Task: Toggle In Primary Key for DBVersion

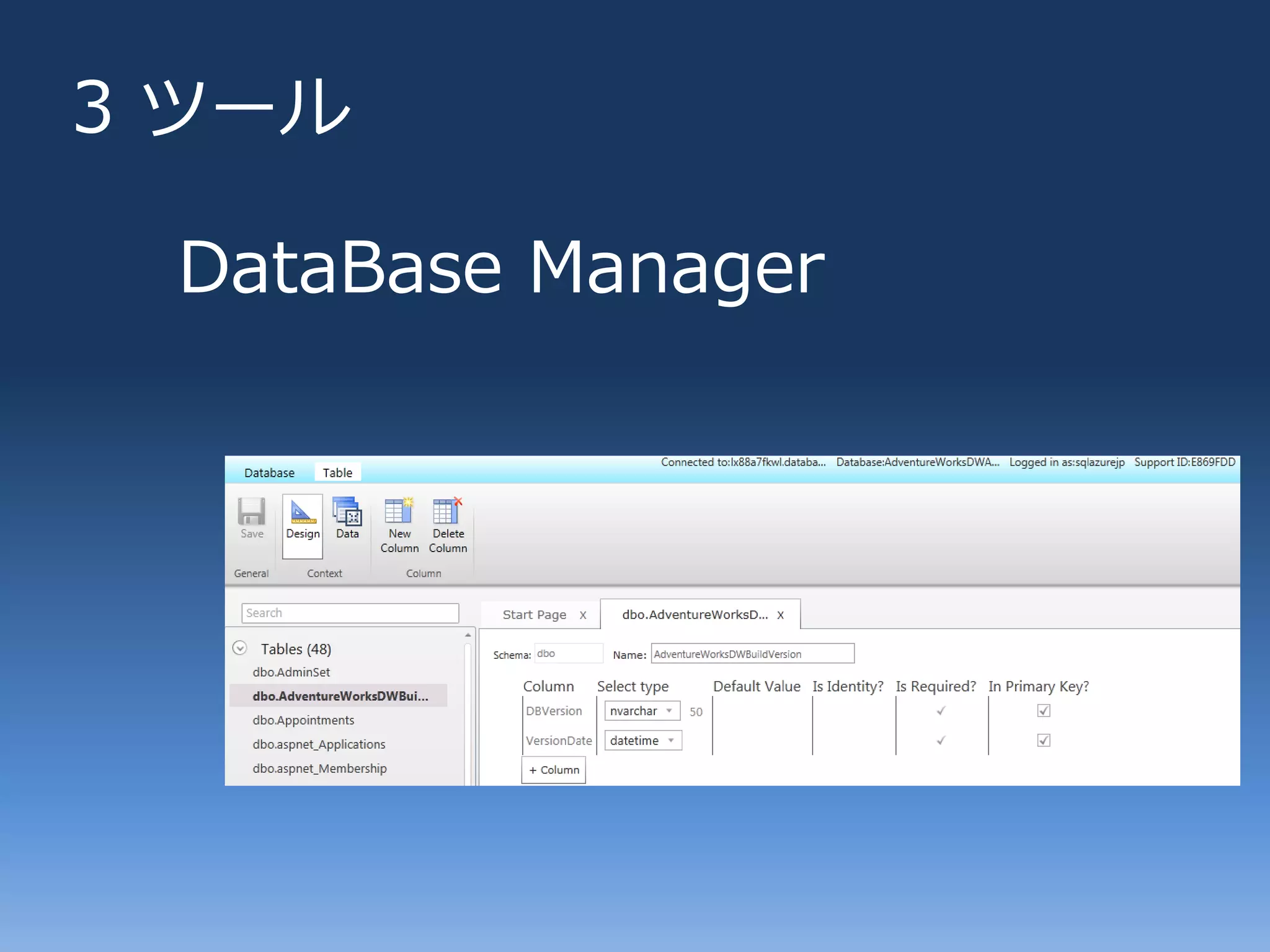Action: coord(1044,711)
